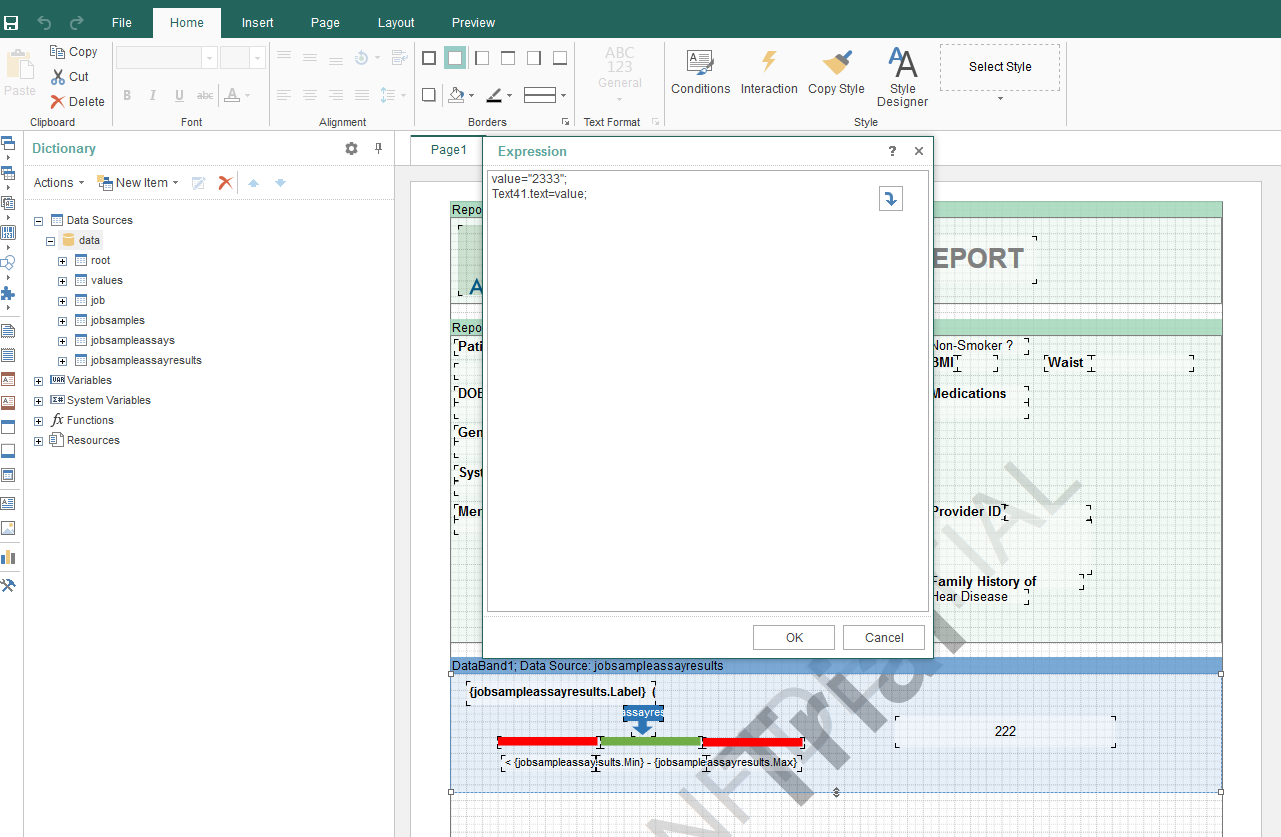The width and height of the screenshot is (1281, 837).
Task: Open the tools icon at the toolbox bottom
Action: [8, 585]
